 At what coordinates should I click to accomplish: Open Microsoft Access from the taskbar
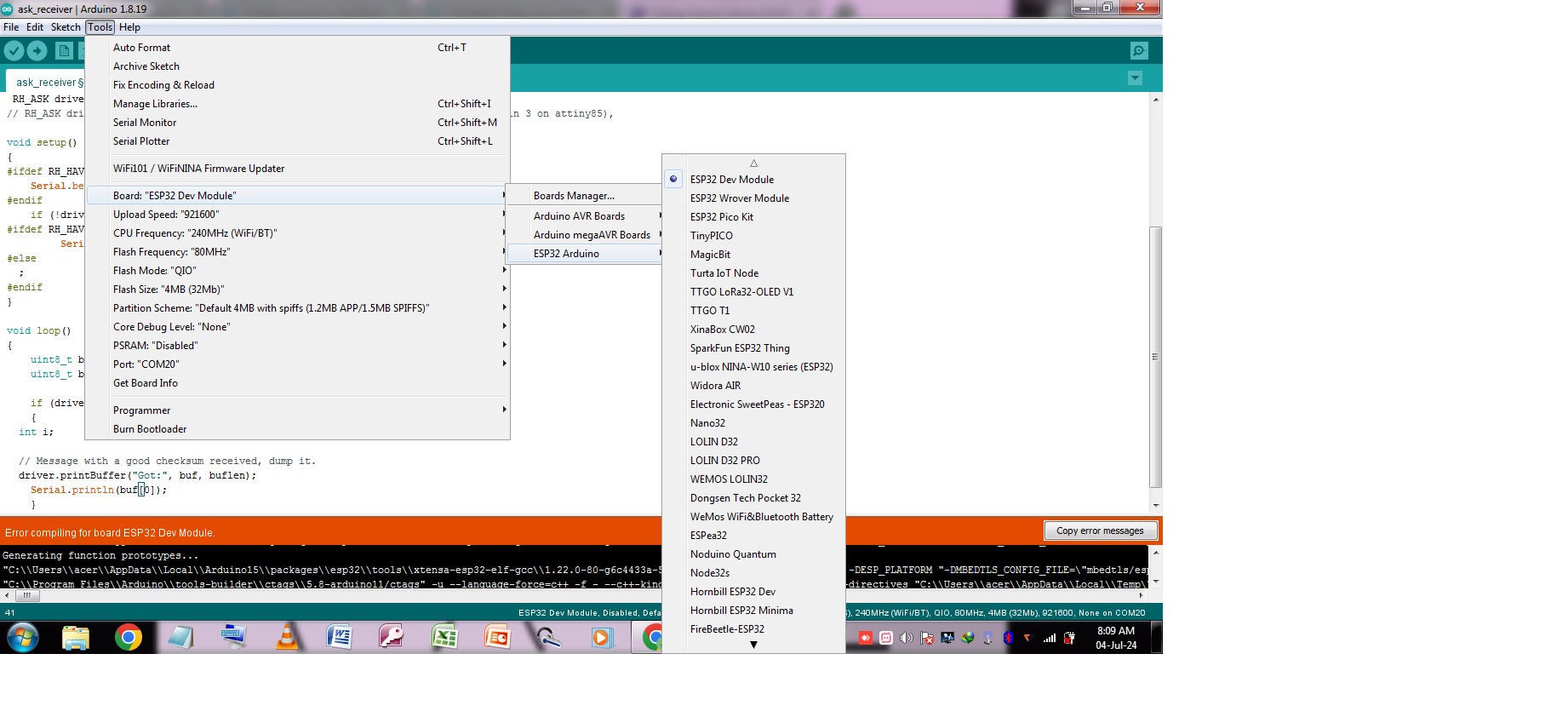tap(391, 637)
